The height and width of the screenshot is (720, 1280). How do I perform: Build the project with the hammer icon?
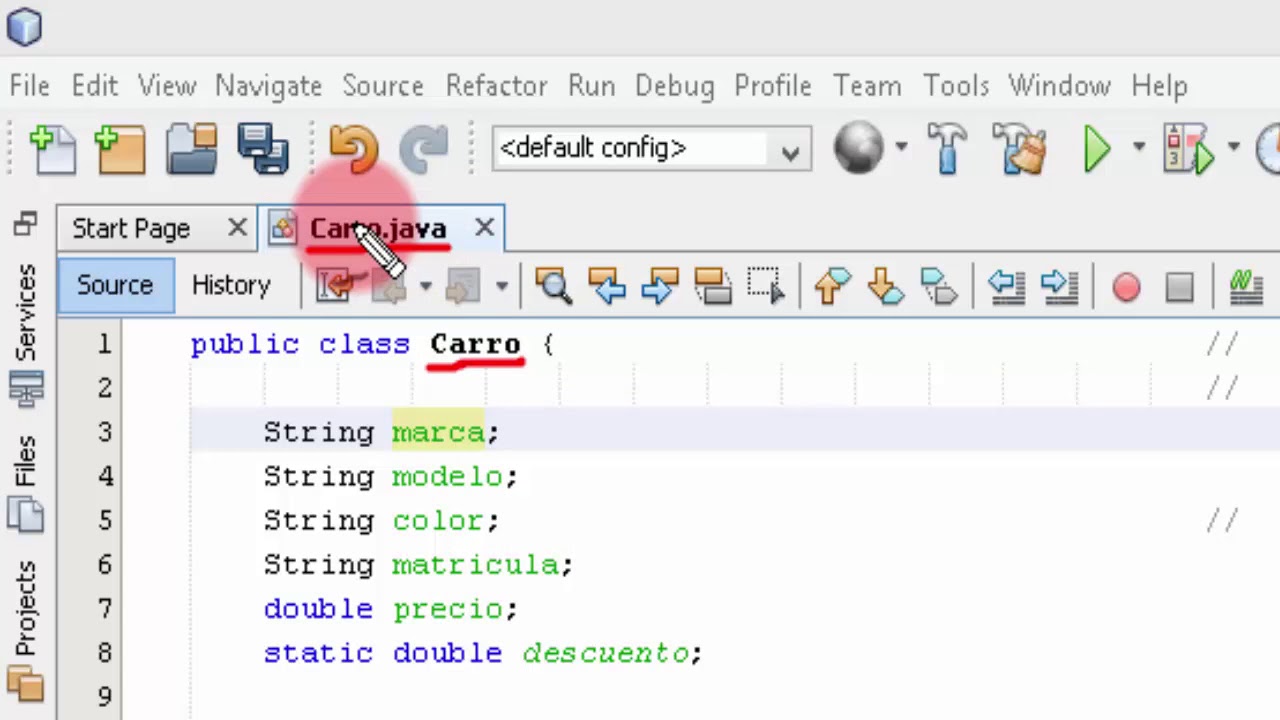(947, 149)
